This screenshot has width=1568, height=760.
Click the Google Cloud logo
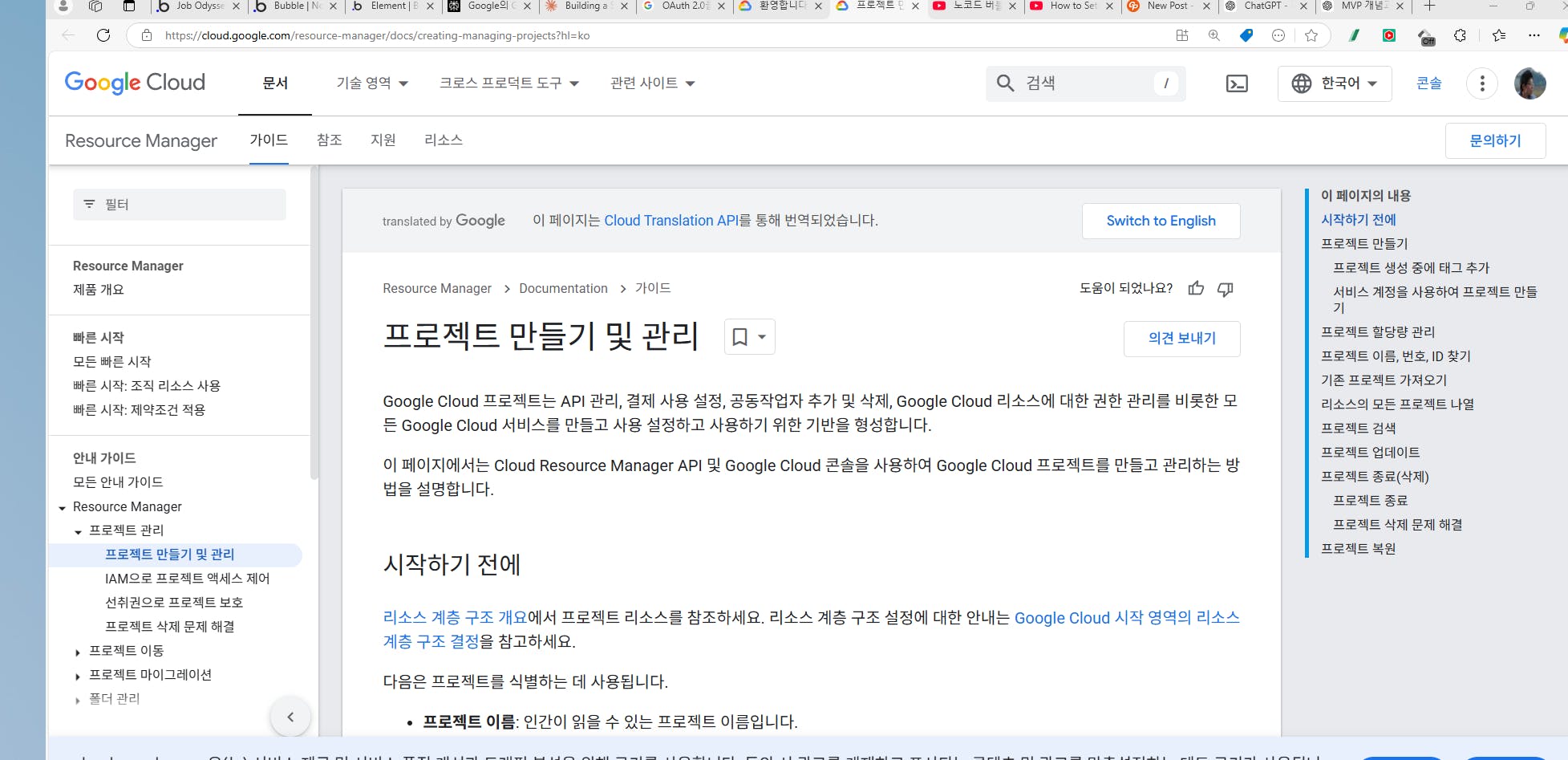[x=135, y=83]
